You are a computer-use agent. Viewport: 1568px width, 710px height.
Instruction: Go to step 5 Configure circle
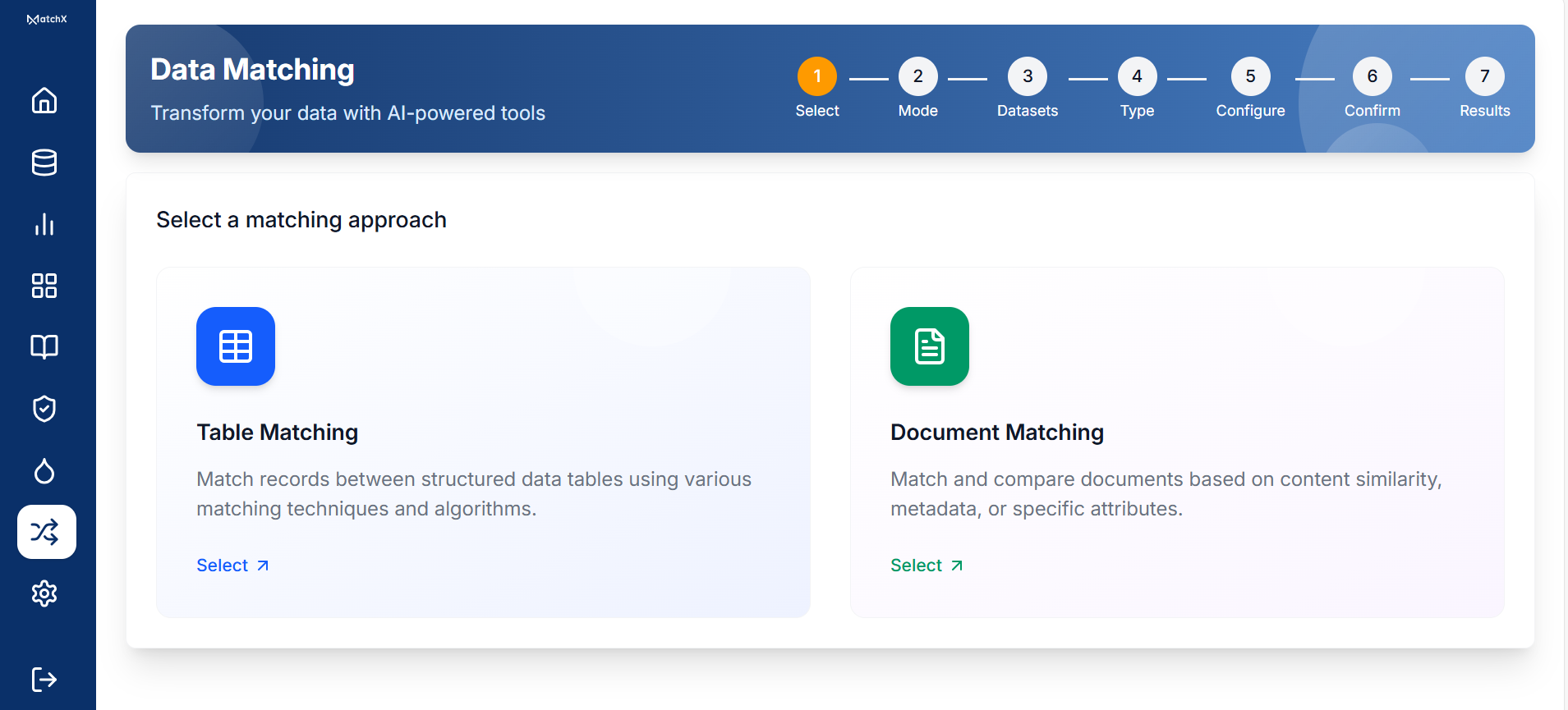[x=1251, y=76]
